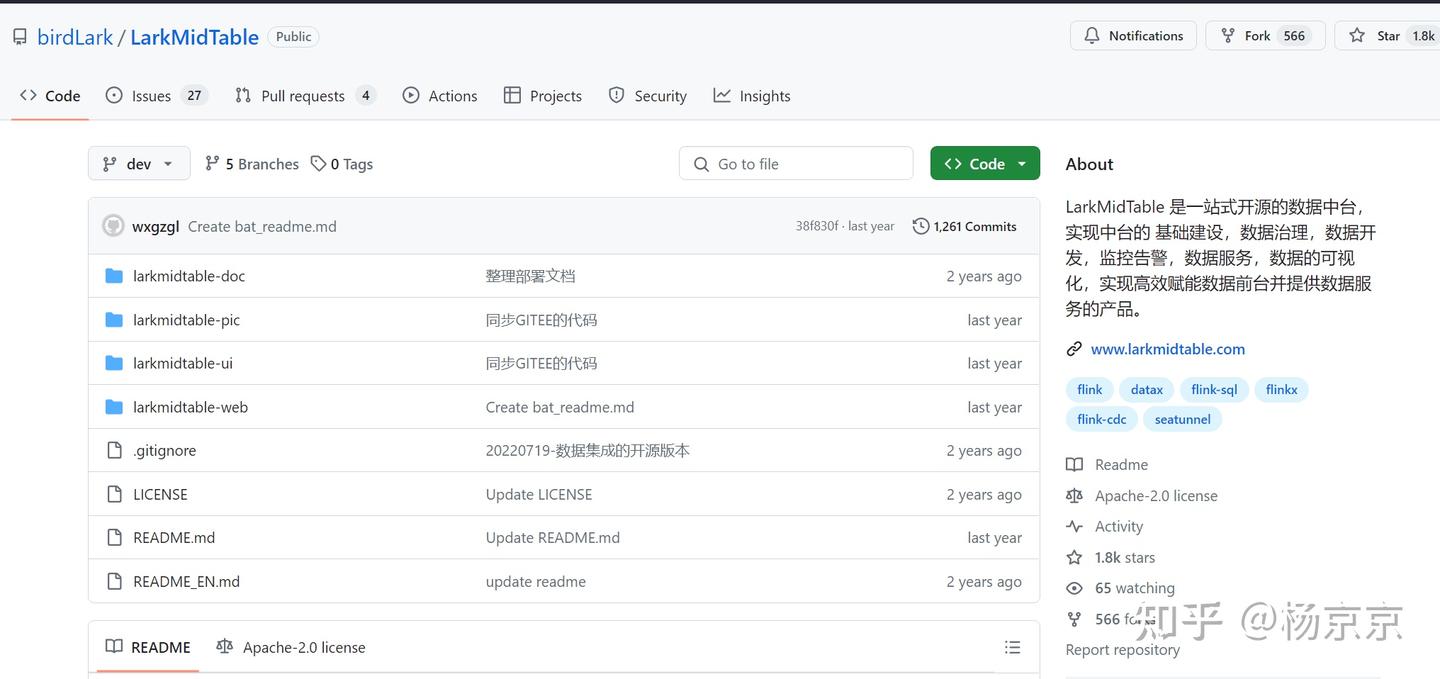The width and height of the screenshot is (1440, 679).
Task: Switch to the Issues tab
Action: tap(156, 96)
